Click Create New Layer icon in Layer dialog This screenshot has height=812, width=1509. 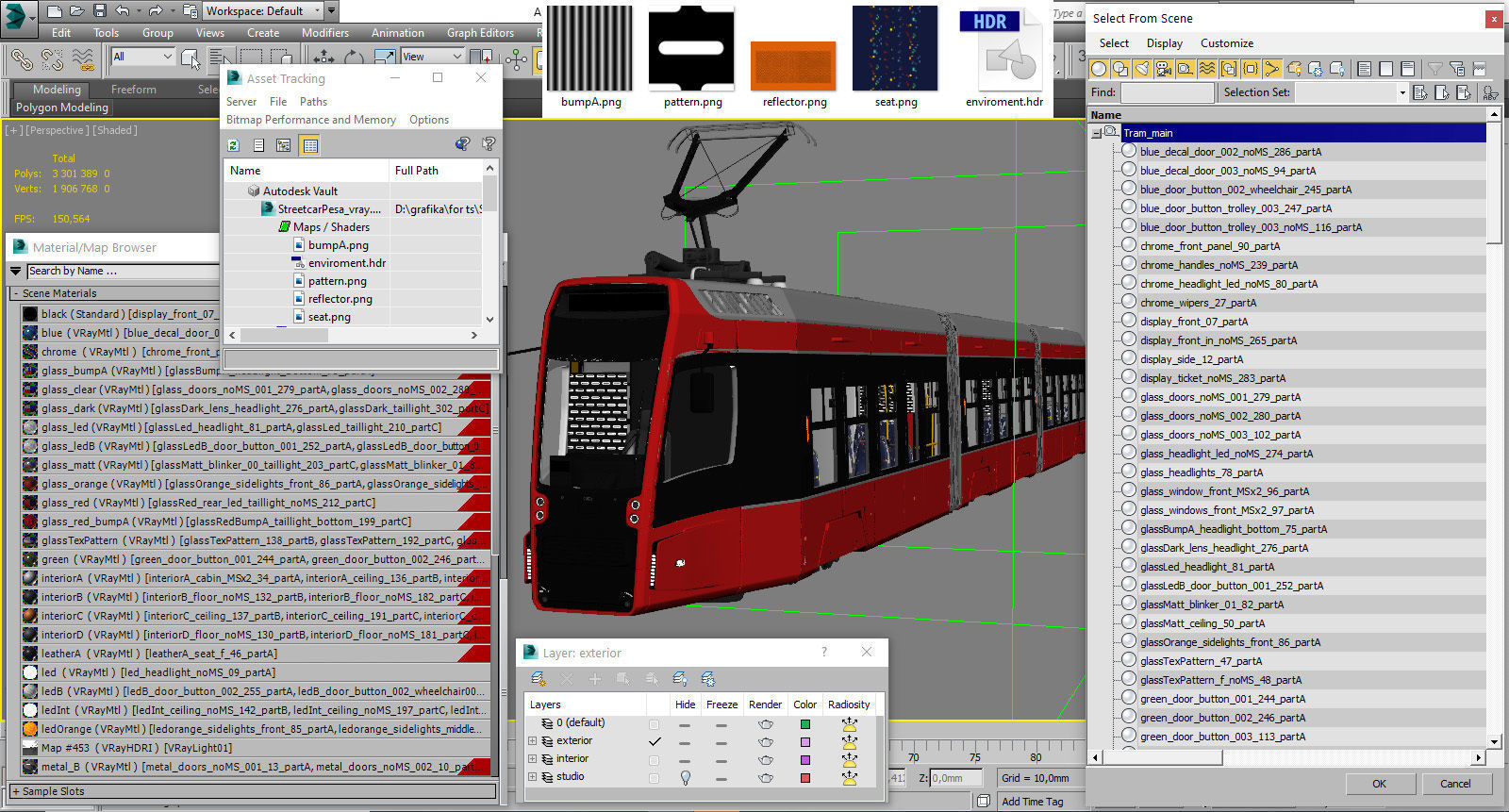click(x=538, y=679)
